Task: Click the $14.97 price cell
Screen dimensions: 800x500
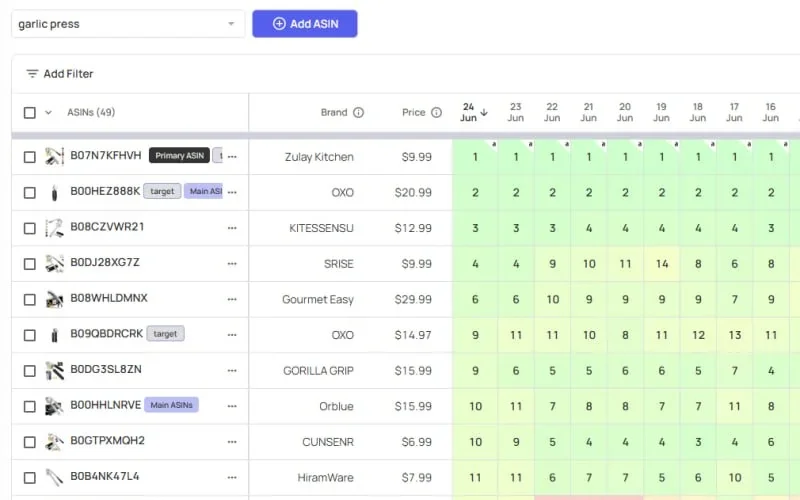Action: 413,335
